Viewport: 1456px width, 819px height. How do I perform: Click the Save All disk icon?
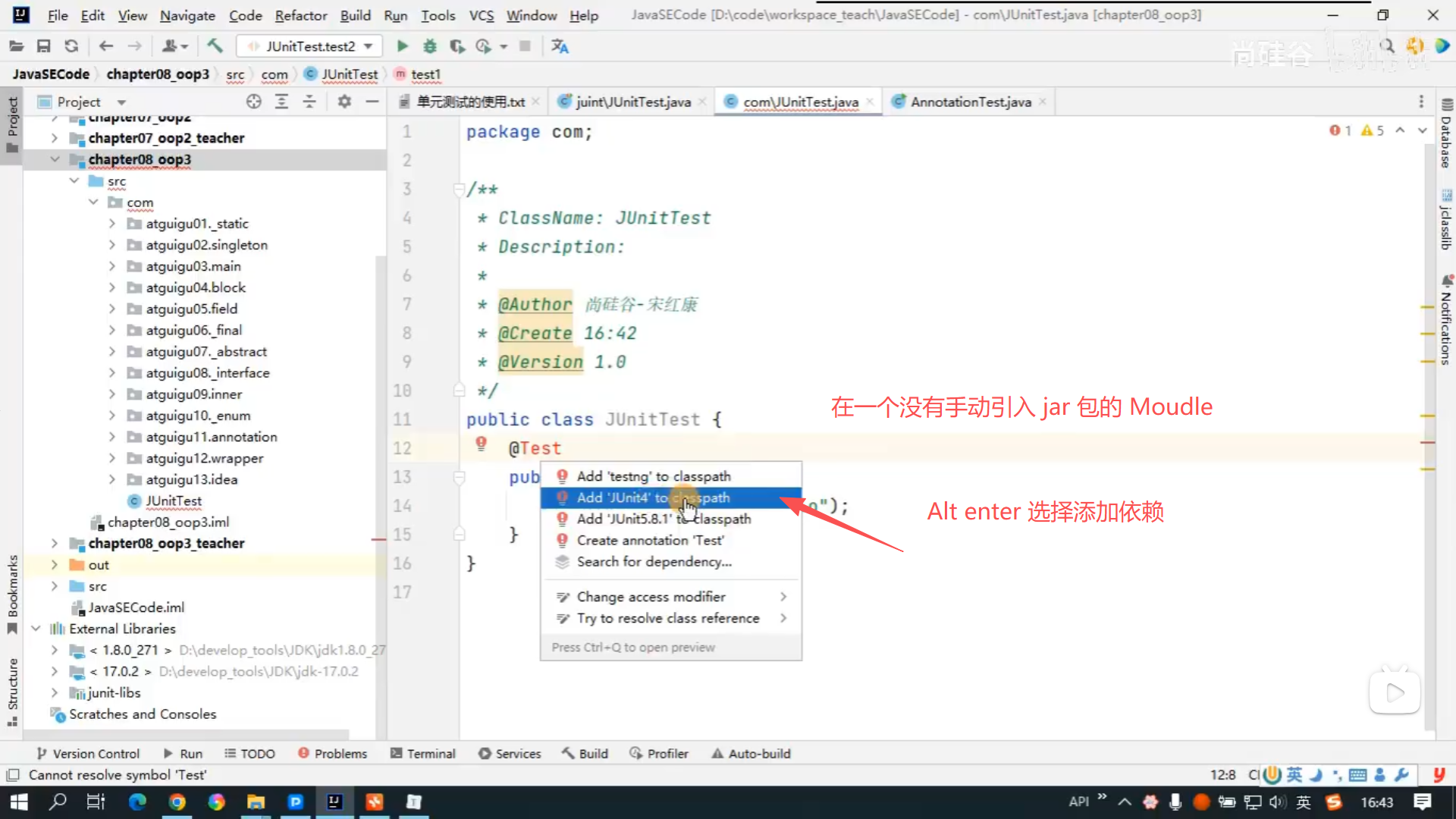pyautogui.click(x=43, y=46)
